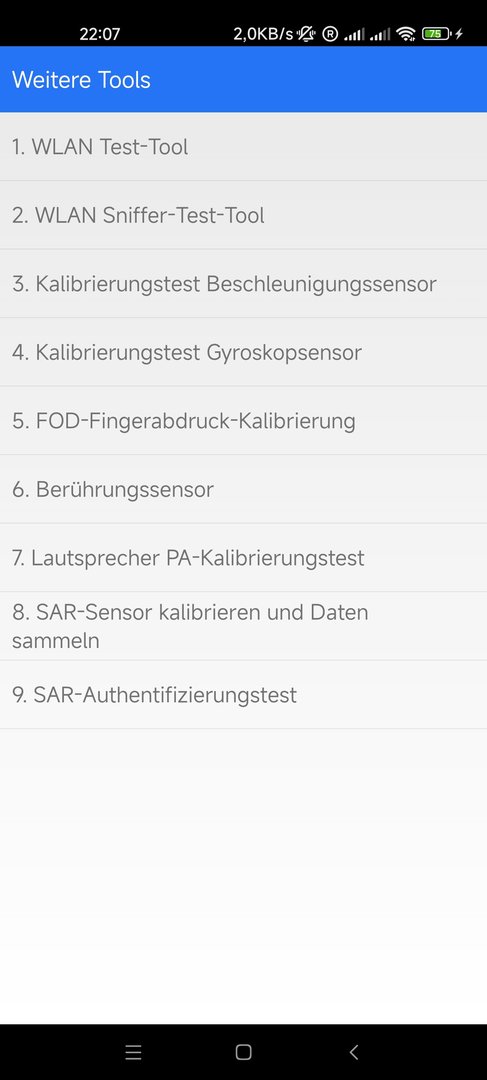487x1080 pixels.
Task: Tap the Weitere Tools header title
Action: point(81,80)
